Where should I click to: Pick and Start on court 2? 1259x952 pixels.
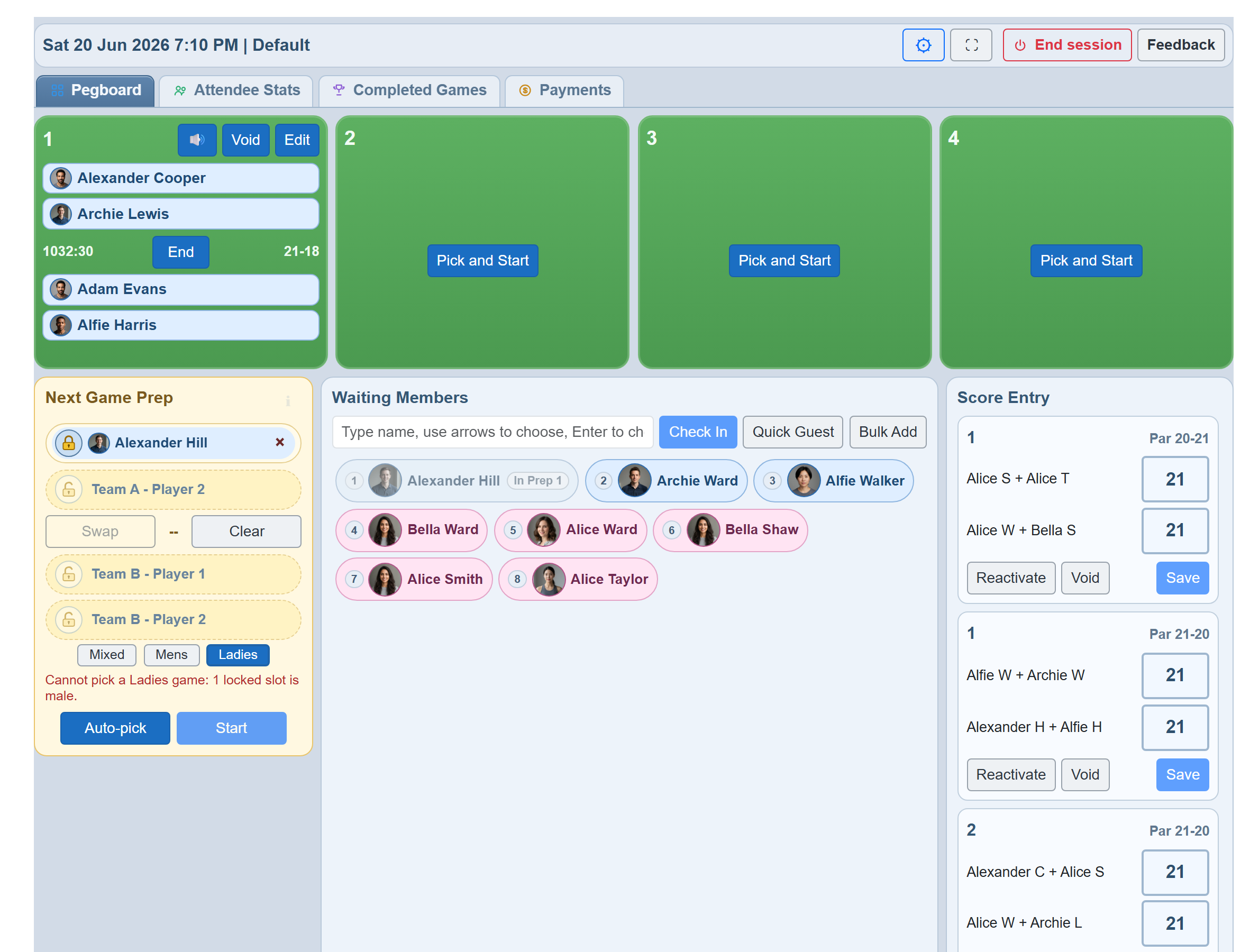(482, 261)
